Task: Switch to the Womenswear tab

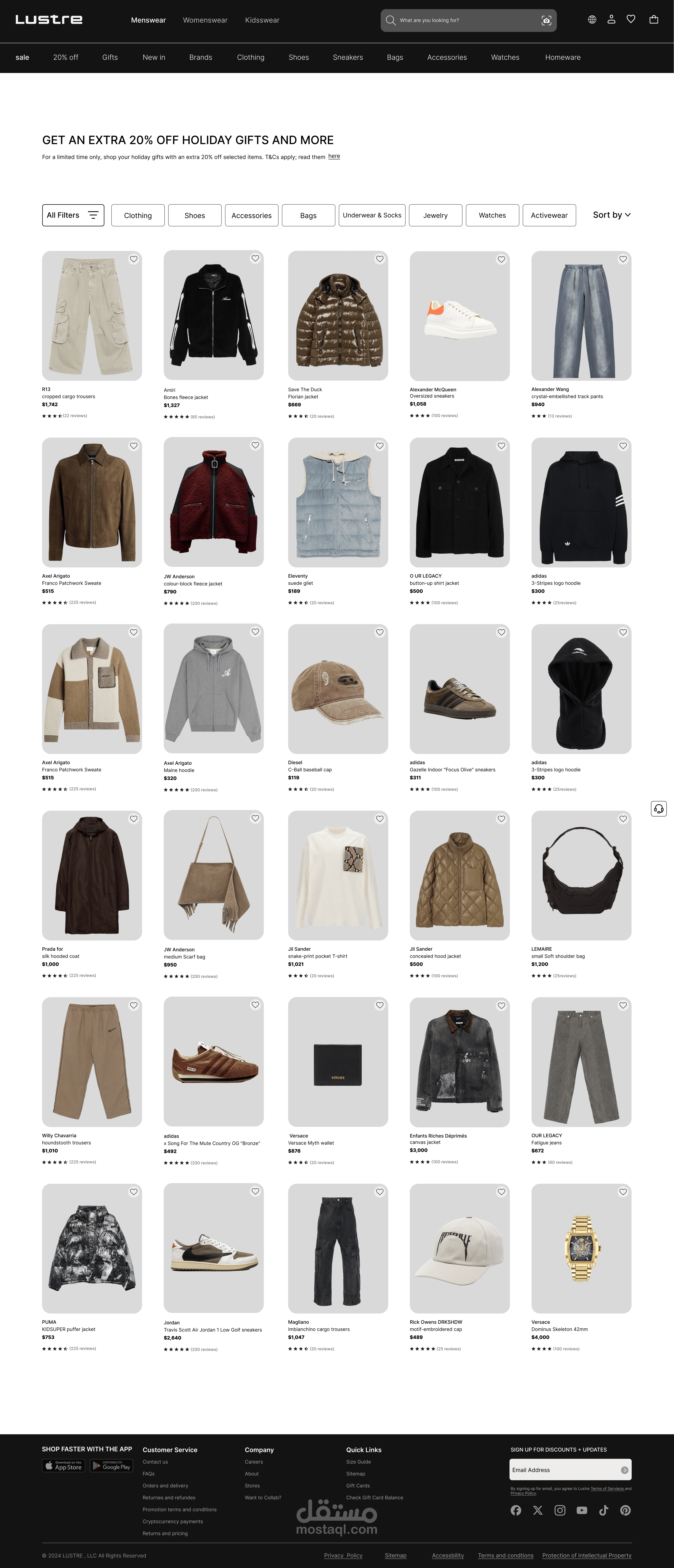Action: pyautogui.click(x=205, y=20)
